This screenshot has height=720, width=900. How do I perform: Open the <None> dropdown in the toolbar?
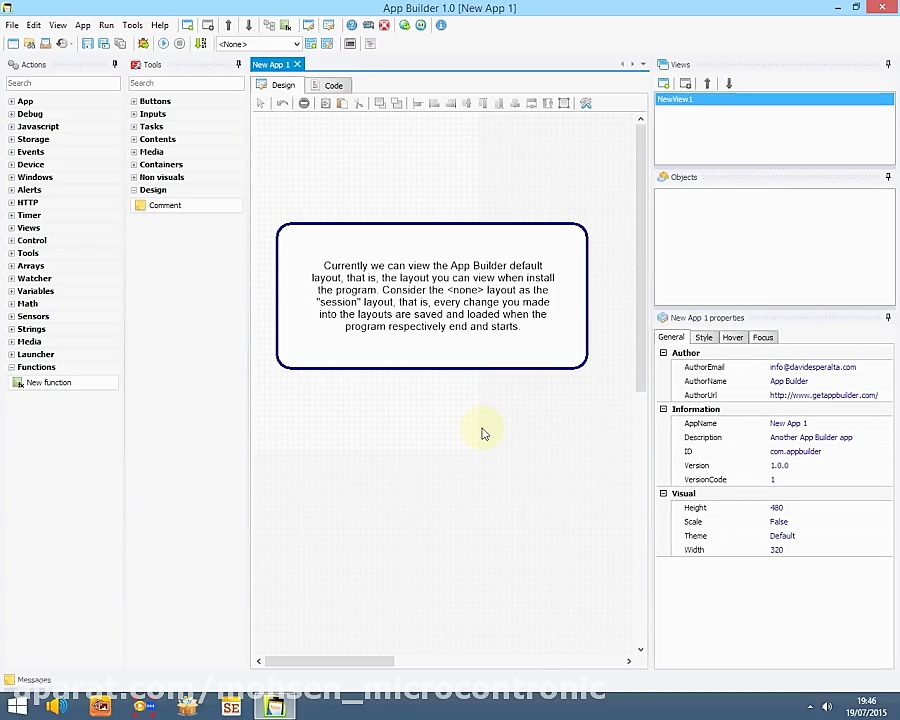point(294,43)
